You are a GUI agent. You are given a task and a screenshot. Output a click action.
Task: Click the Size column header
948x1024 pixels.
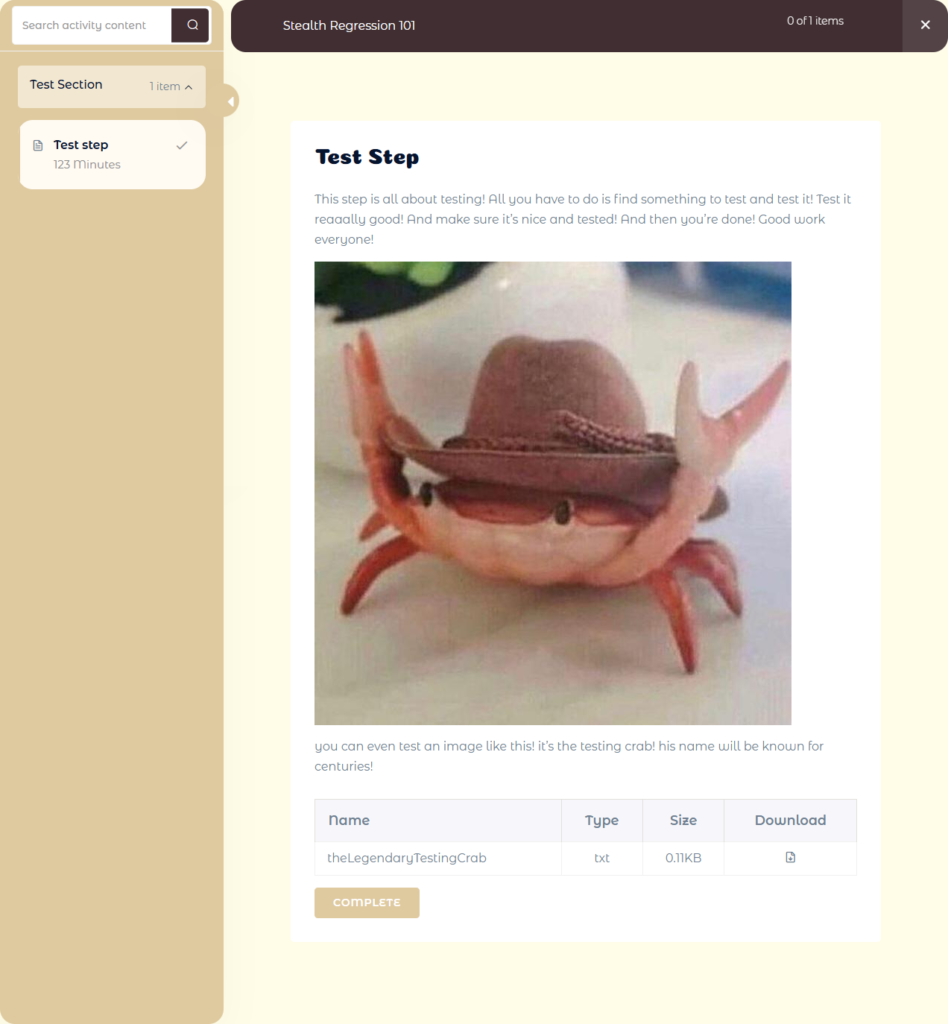click(683, 820)
